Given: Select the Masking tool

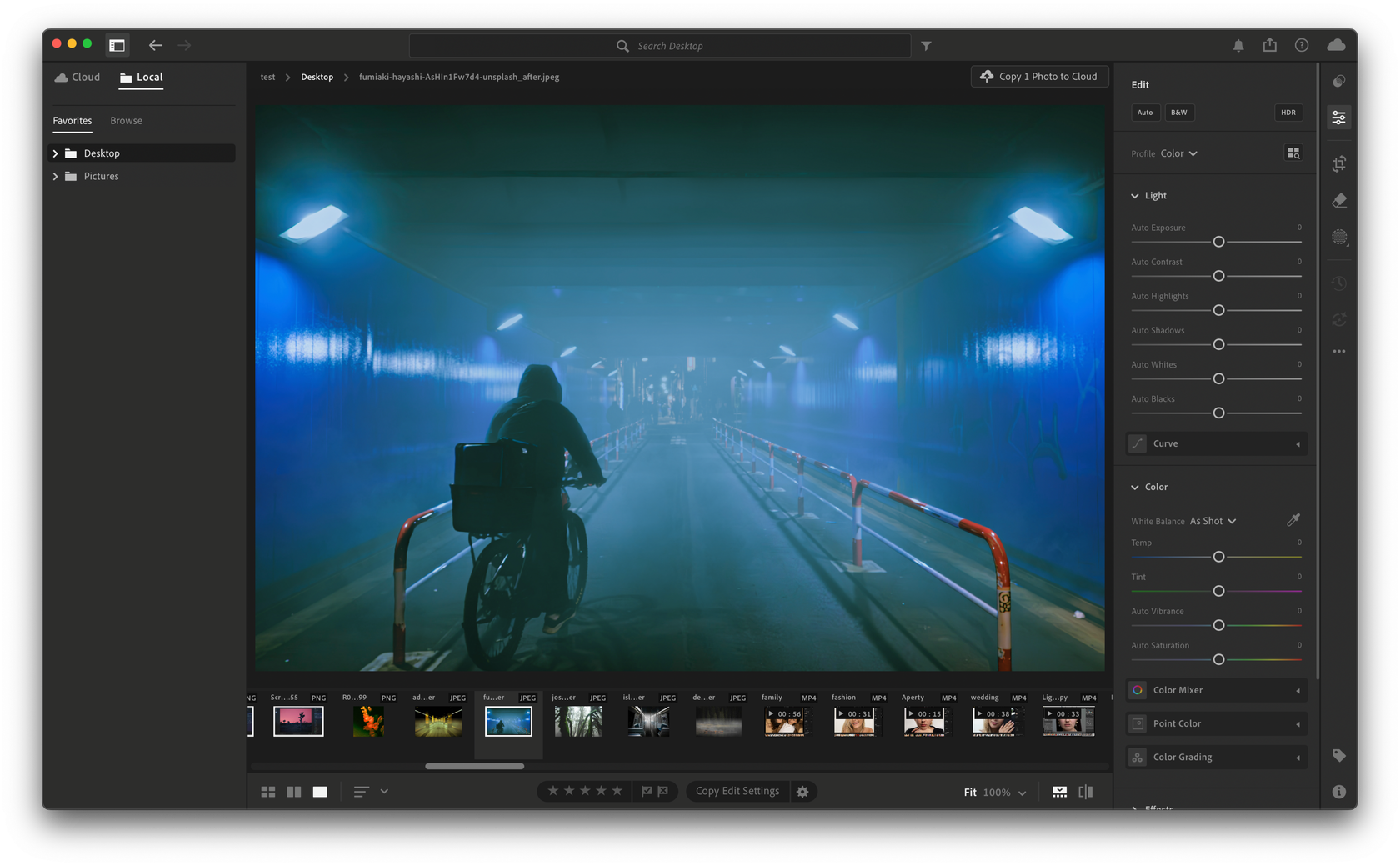Looking at the screenshot, I should click(x=1339, y=238).
